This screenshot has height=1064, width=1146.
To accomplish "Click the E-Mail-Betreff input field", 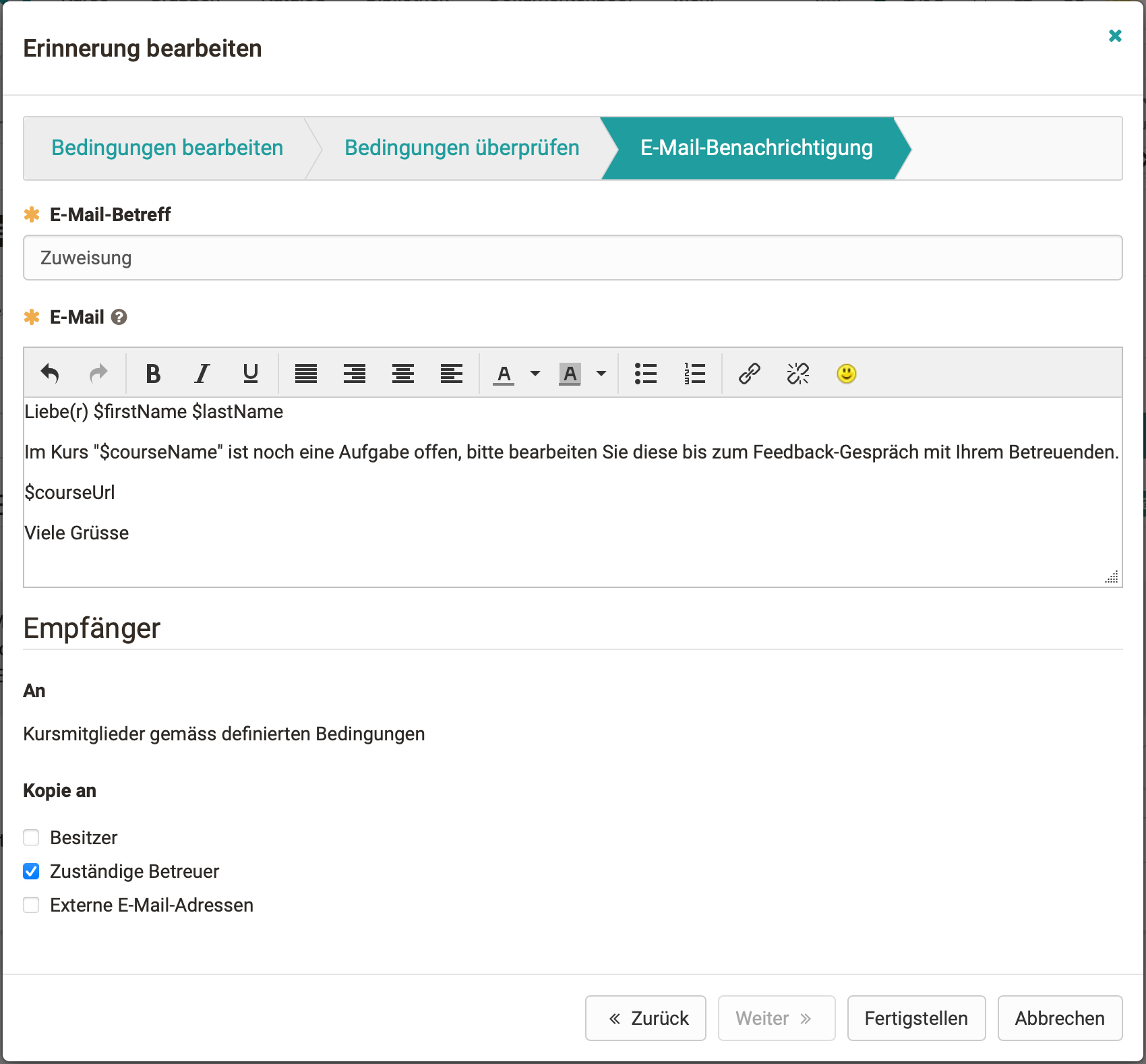I will point(572,258).
